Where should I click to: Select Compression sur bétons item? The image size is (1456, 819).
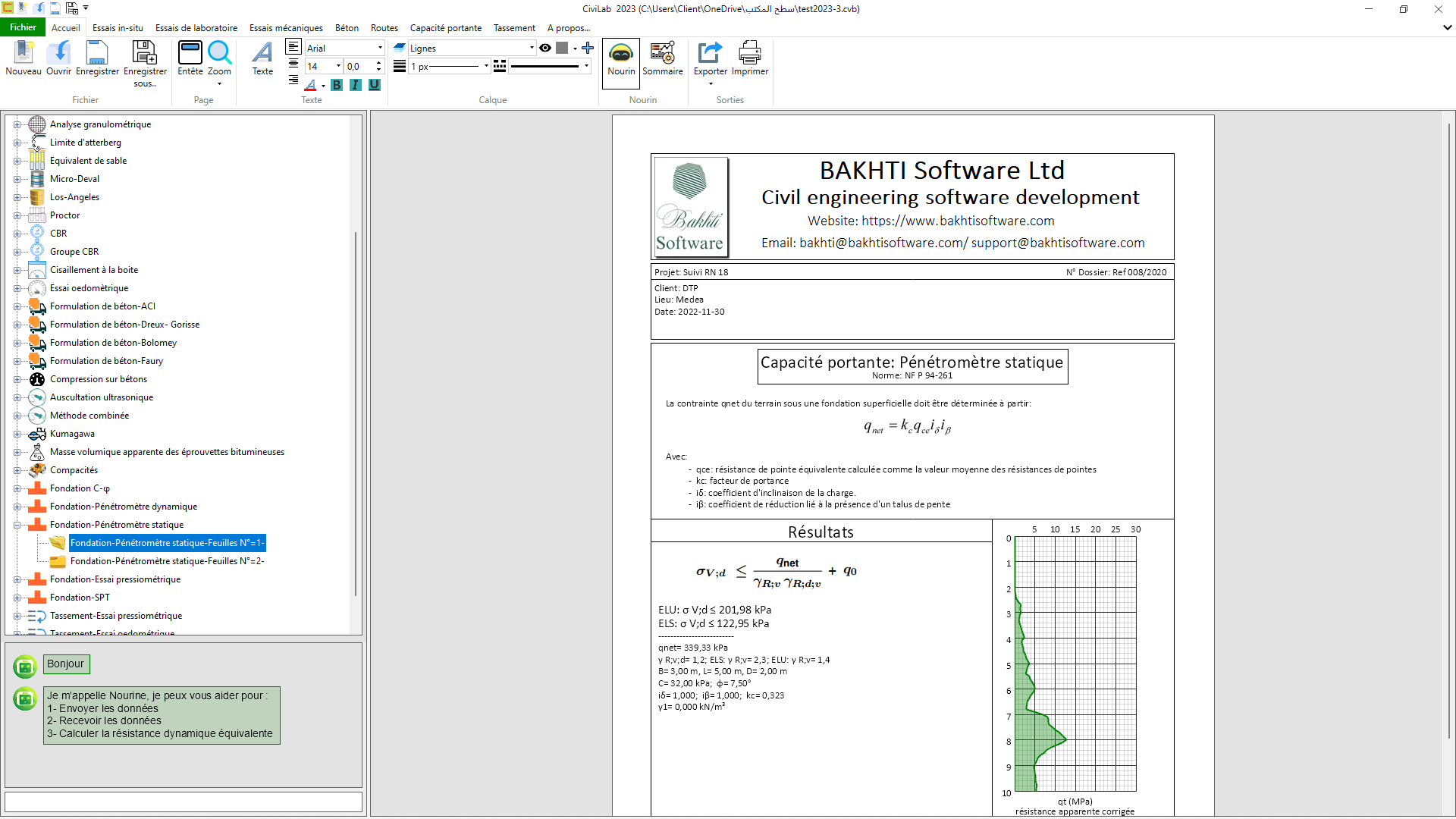coord(99,379)
